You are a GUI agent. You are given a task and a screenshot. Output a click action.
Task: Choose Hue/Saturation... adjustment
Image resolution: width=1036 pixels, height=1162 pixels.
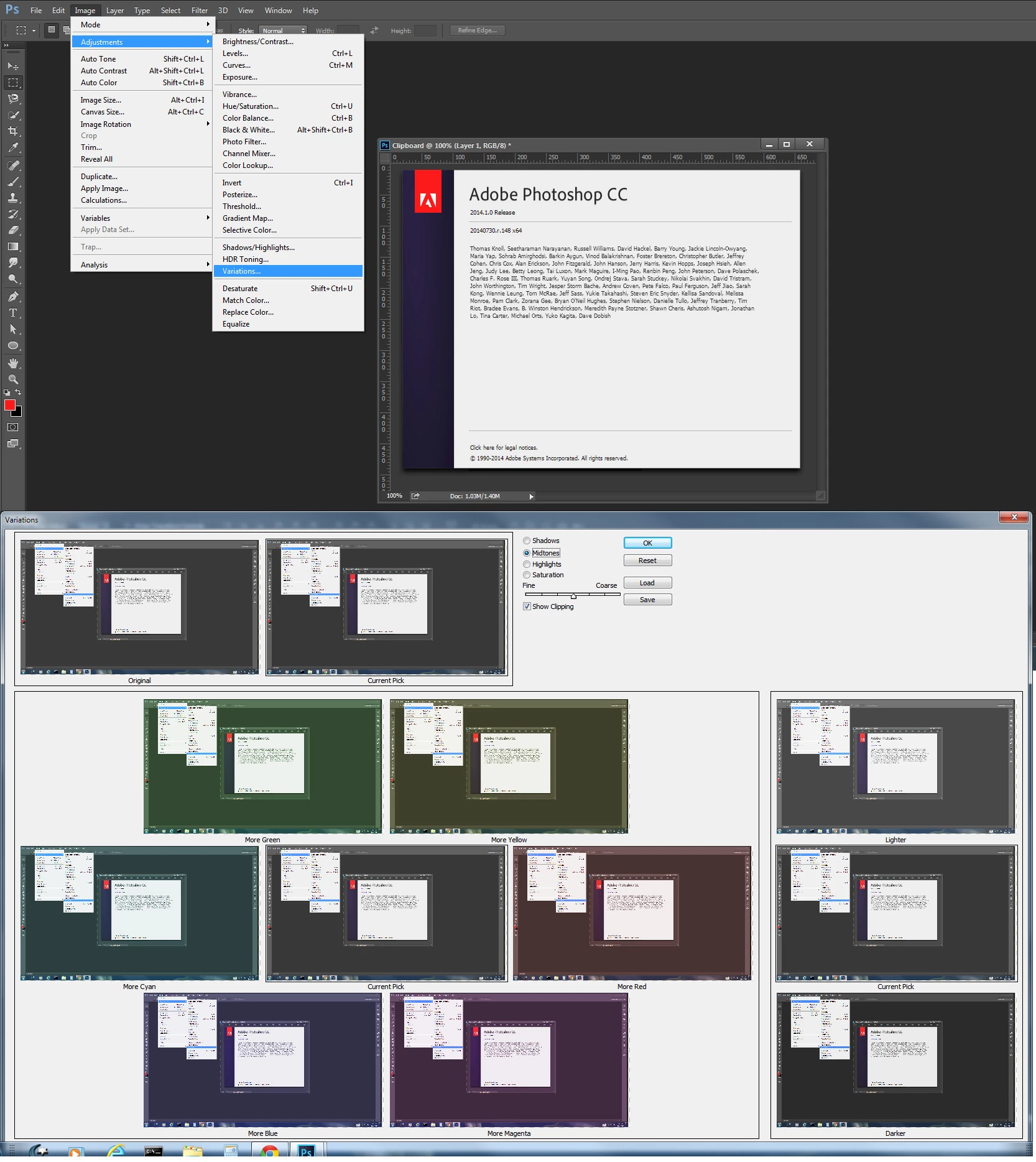pos(288,106)
